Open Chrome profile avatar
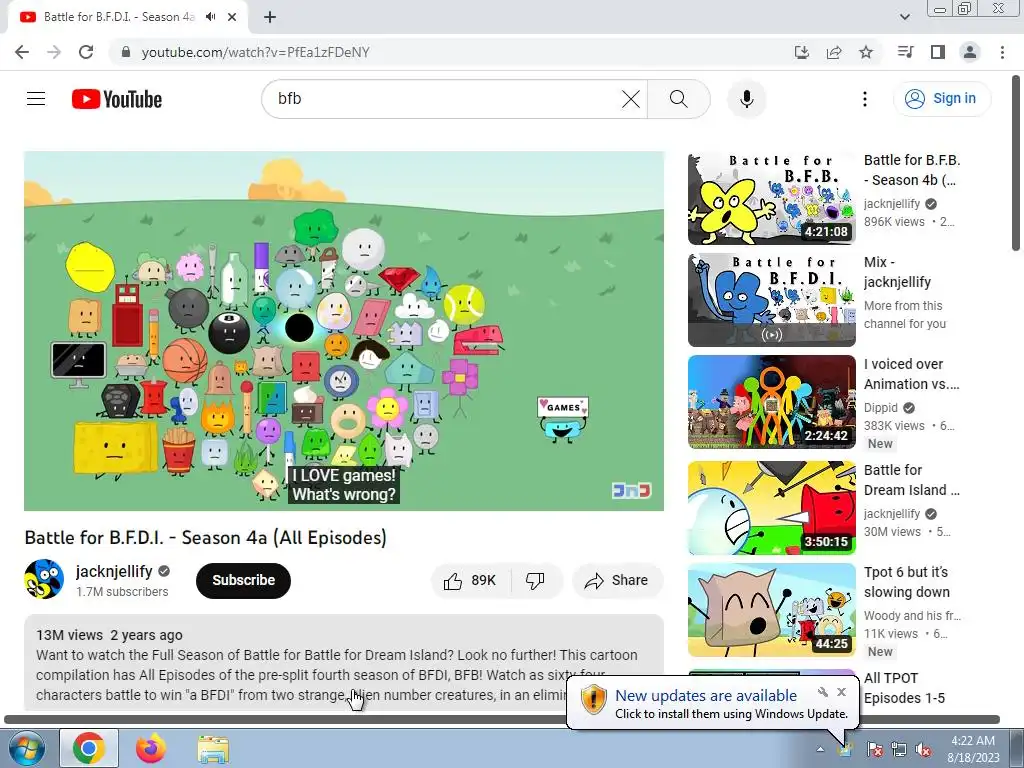The height and width of the screenshot is (768, 1024). click(970, 52)
